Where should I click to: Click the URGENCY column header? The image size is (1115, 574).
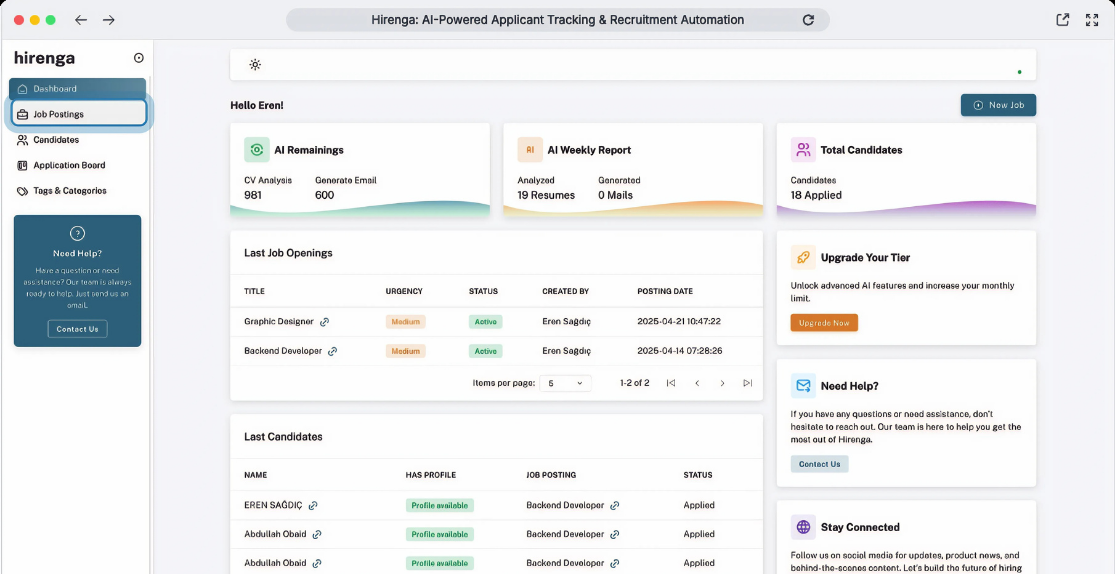[x=404, y=292]
